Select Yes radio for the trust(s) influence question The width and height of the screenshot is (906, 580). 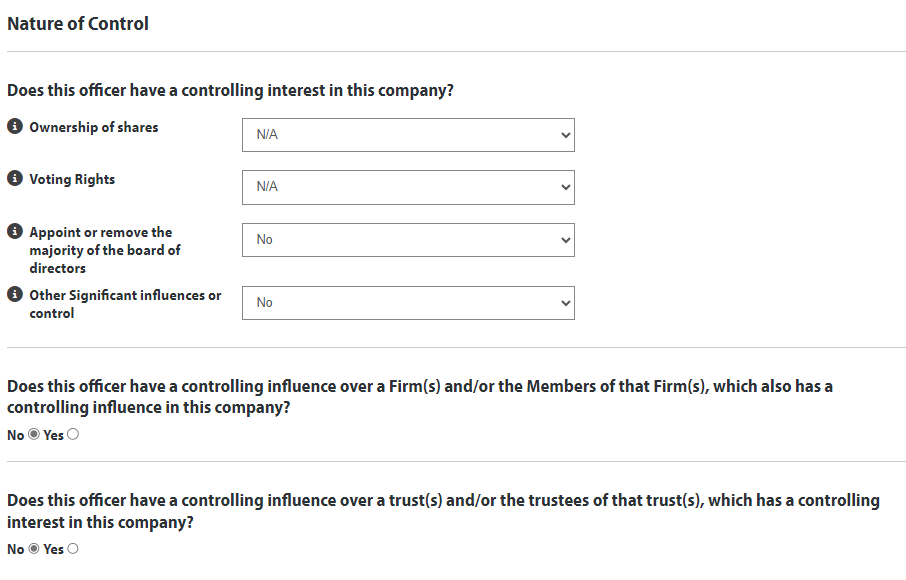pyautogui.click(x=72, y=549)
